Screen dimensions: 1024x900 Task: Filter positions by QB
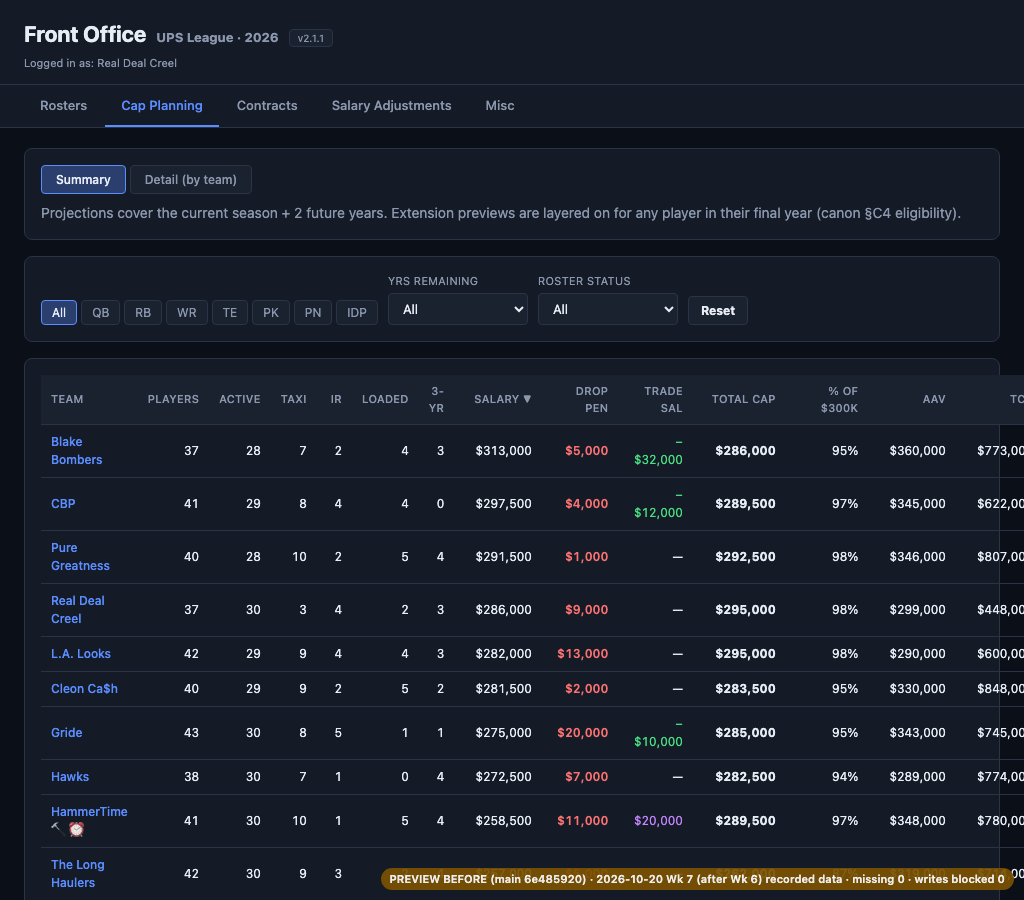coord(101,312)
